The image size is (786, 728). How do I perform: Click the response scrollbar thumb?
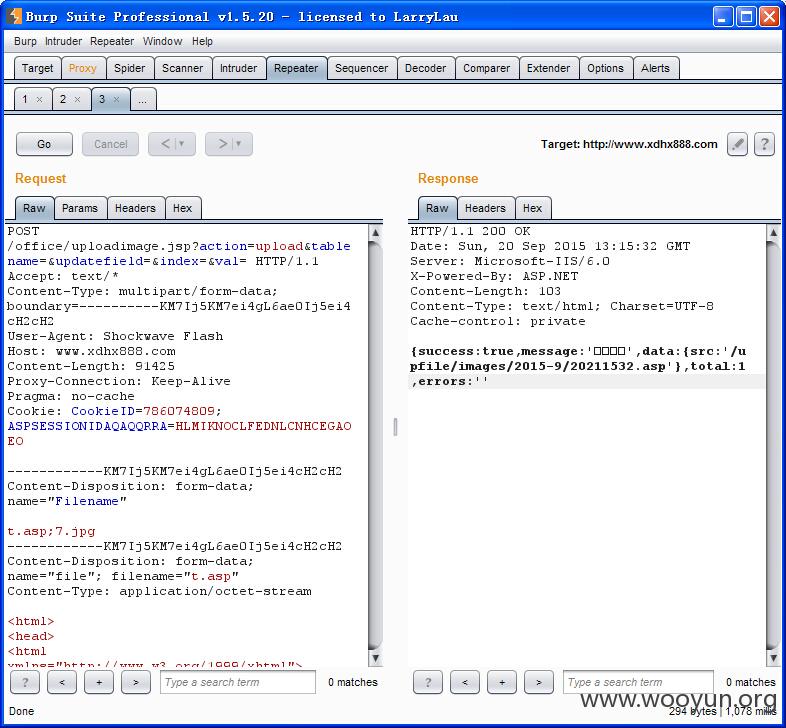point(773,445)
